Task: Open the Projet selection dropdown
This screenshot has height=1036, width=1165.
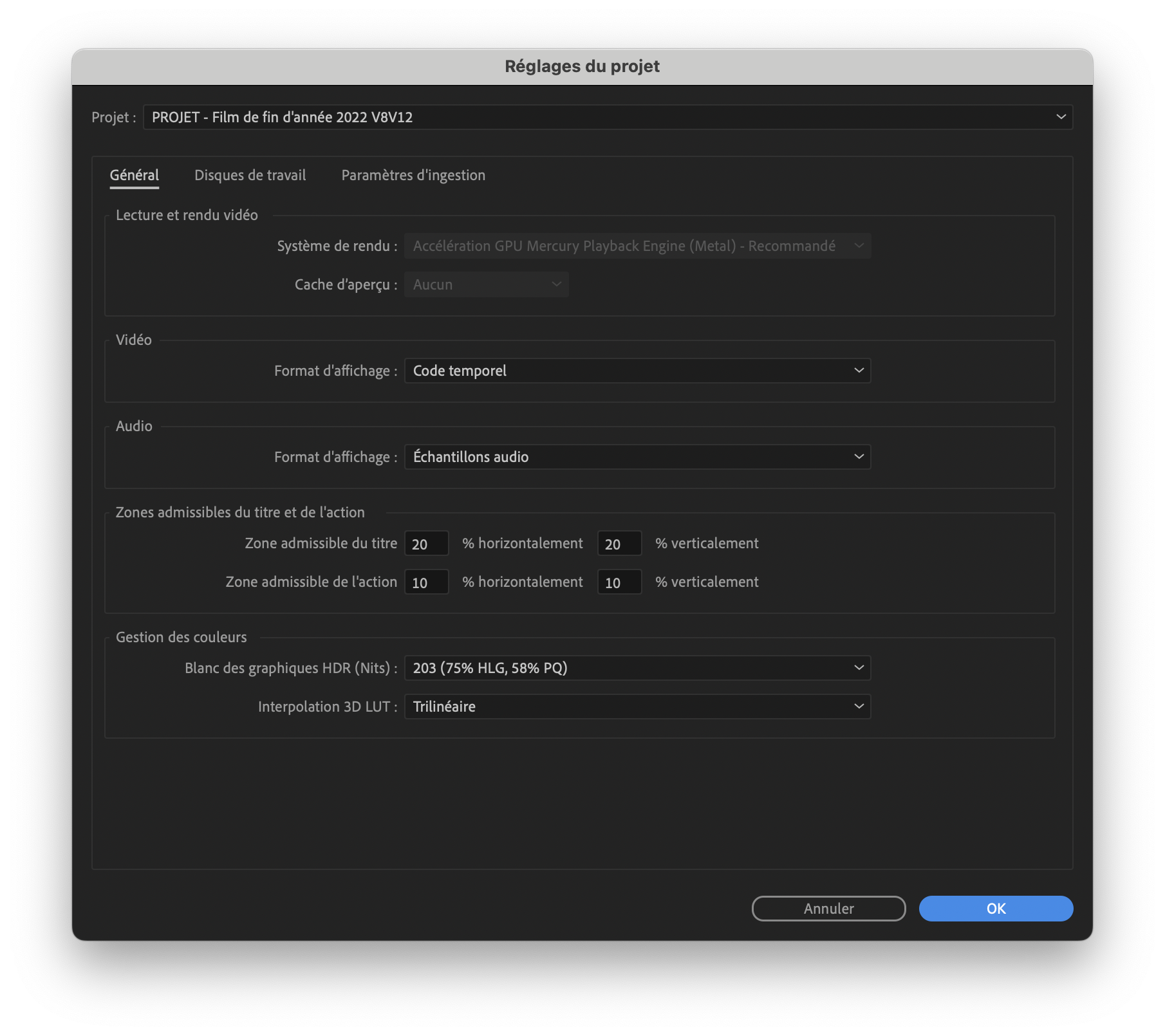Action: pos(605,117)
